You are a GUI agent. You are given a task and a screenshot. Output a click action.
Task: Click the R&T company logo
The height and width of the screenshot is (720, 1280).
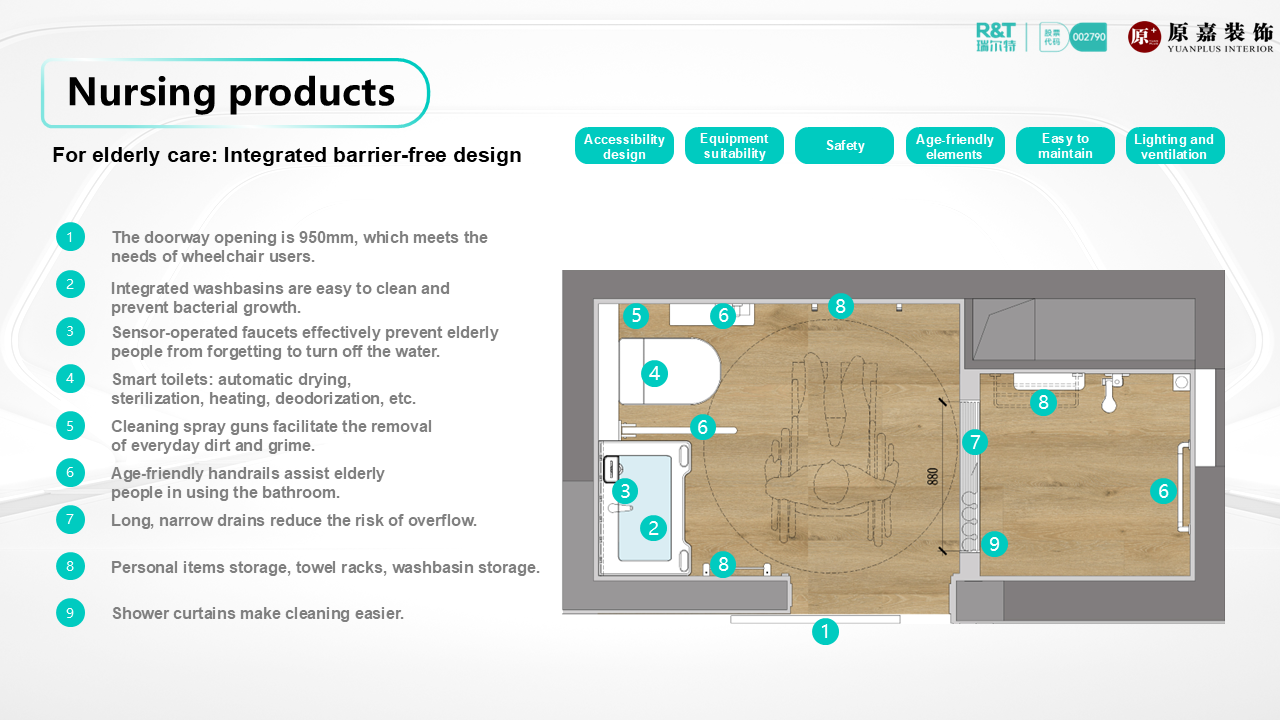tap(996, 37)
